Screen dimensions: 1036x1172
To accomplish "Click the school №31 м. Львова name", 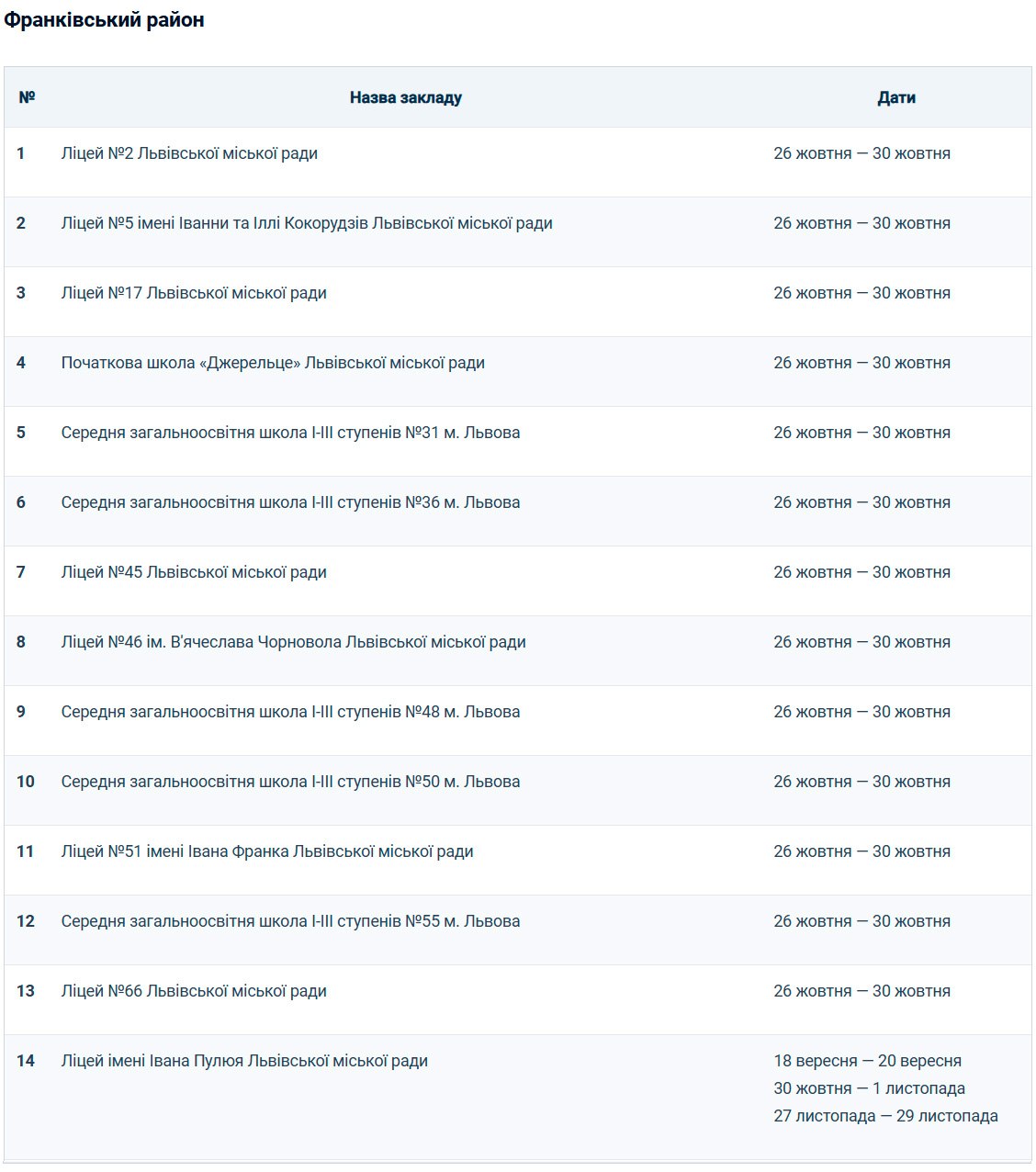I will (x=290, y=433).
